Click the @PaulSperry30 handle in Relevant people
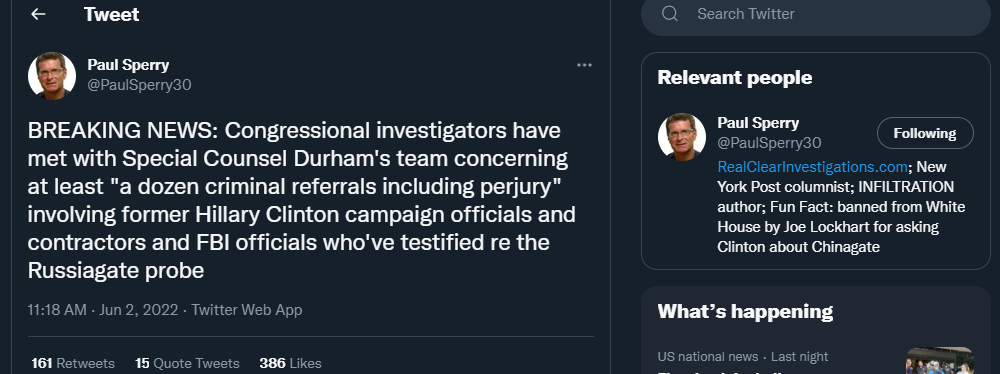 click(769, 142)
